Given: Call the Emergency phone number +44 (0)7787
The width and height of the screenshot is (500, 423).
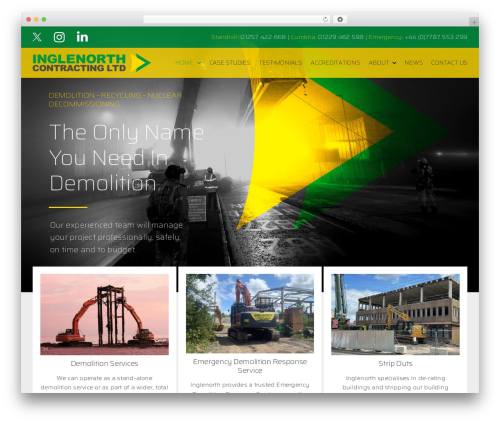Looking at the screenshot, I should click(x=436, y=37).
